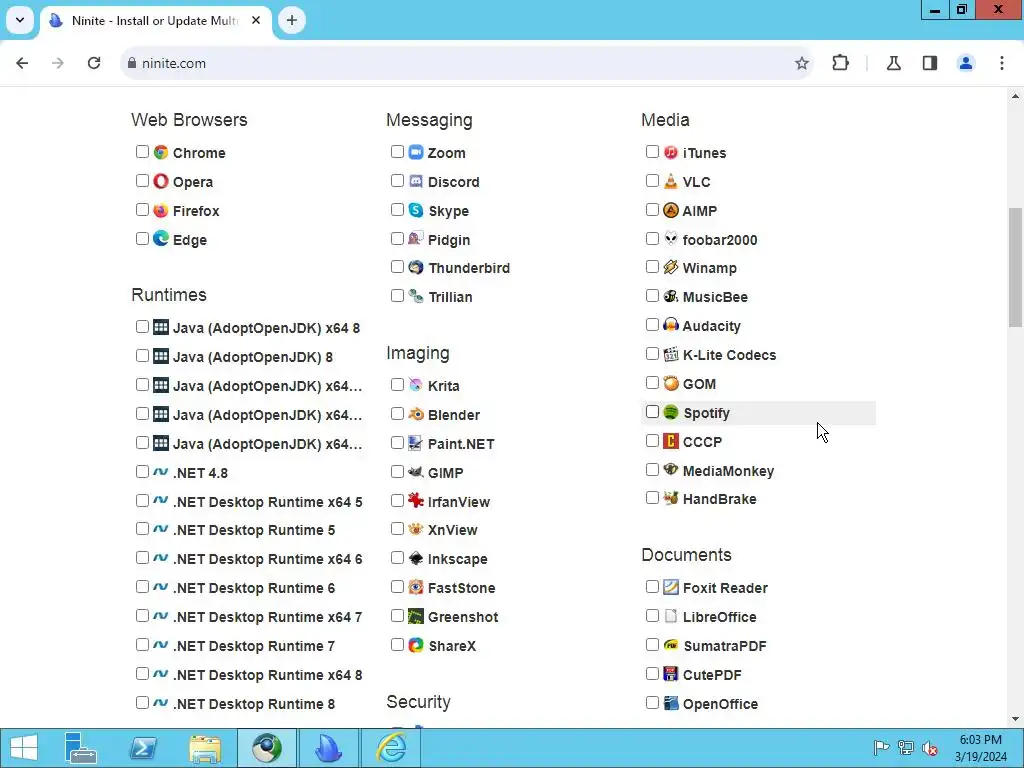Go back to the previous page

tap(22, 63)
